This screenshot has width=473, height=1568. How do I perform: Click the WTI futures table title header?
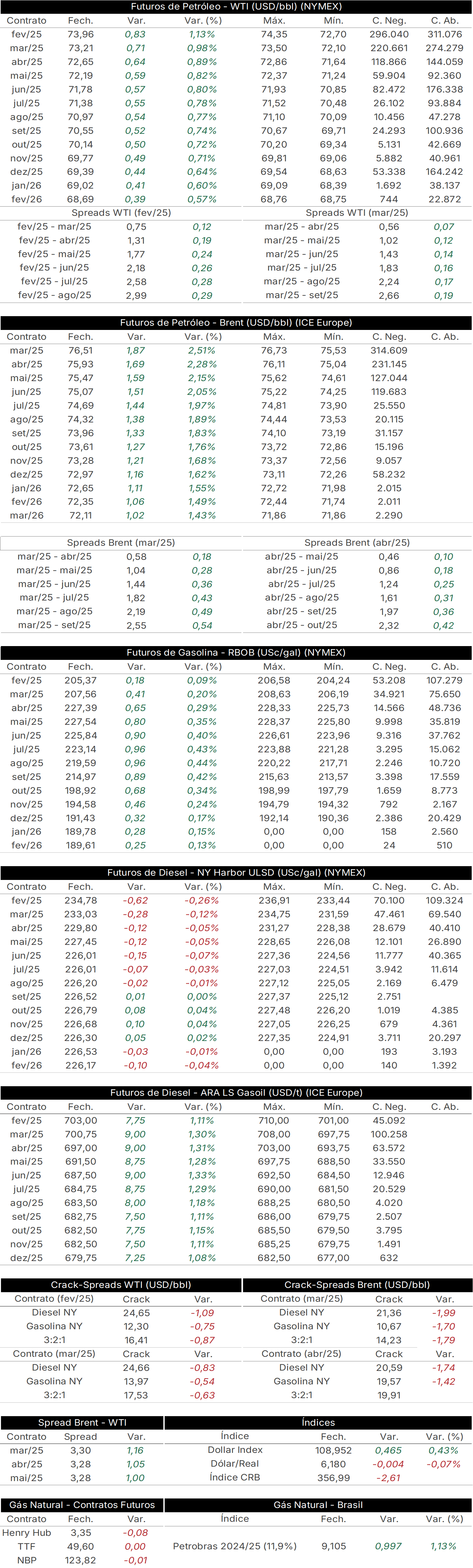click(236, 6)
